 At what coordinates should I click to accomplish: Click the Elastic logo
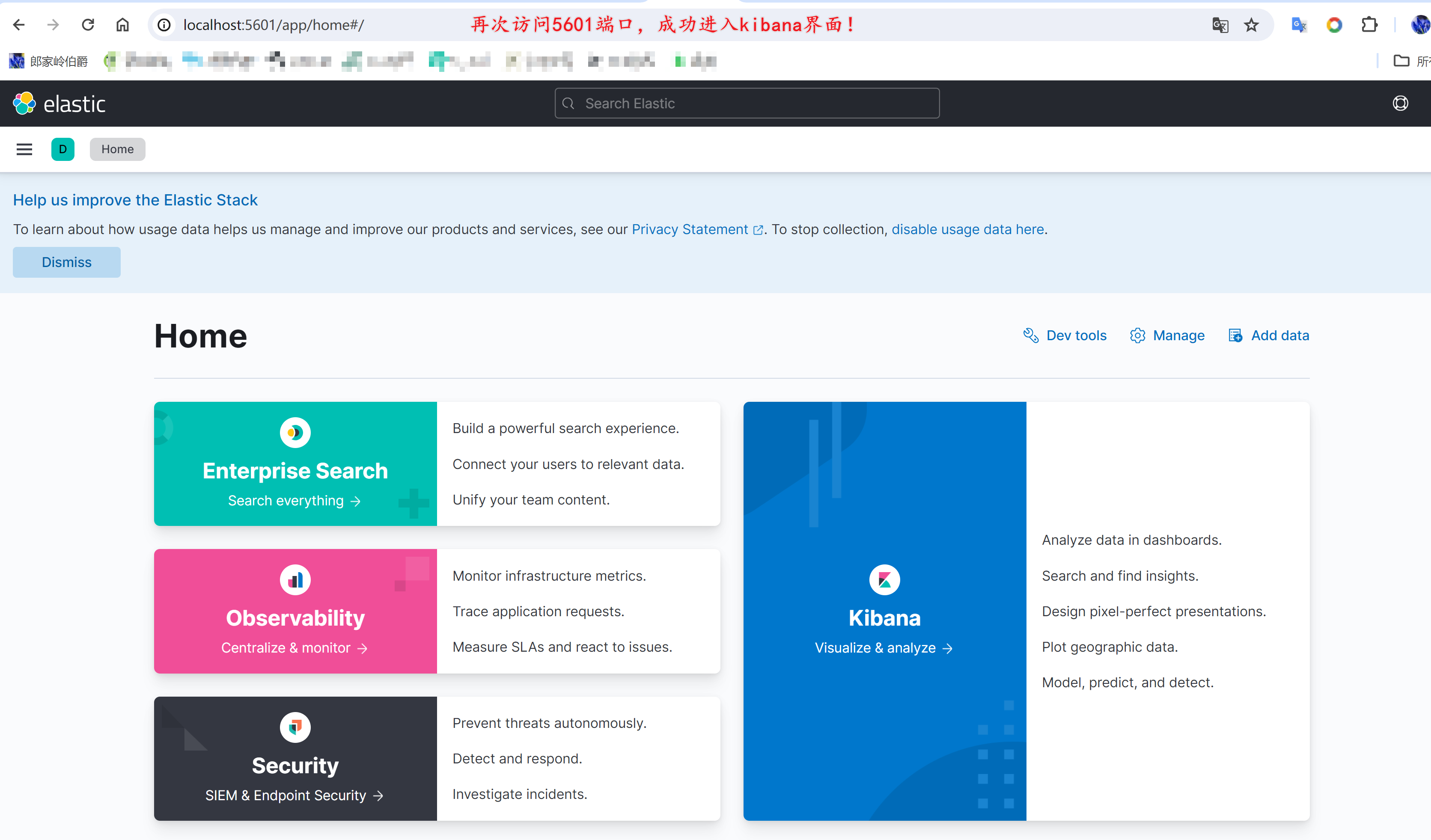[59, 103]
